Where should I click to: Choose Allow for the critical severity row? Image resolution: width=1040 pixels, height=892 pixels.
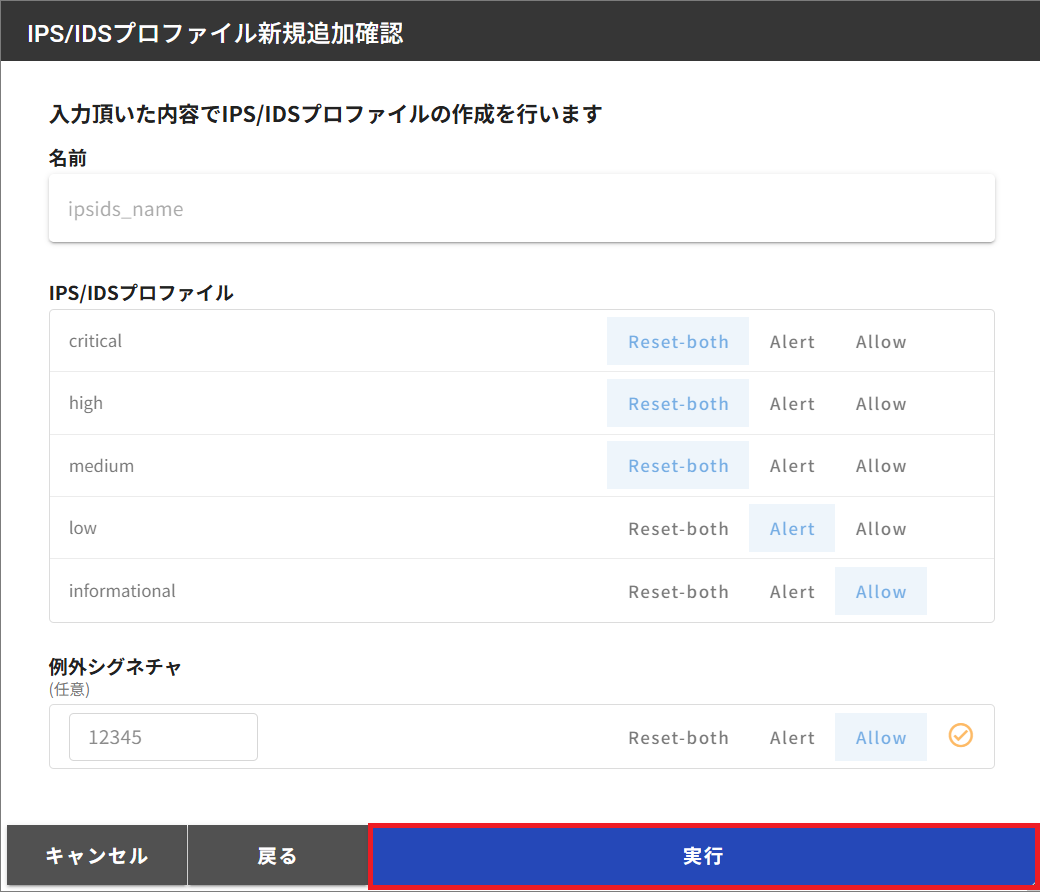[880, 341]
